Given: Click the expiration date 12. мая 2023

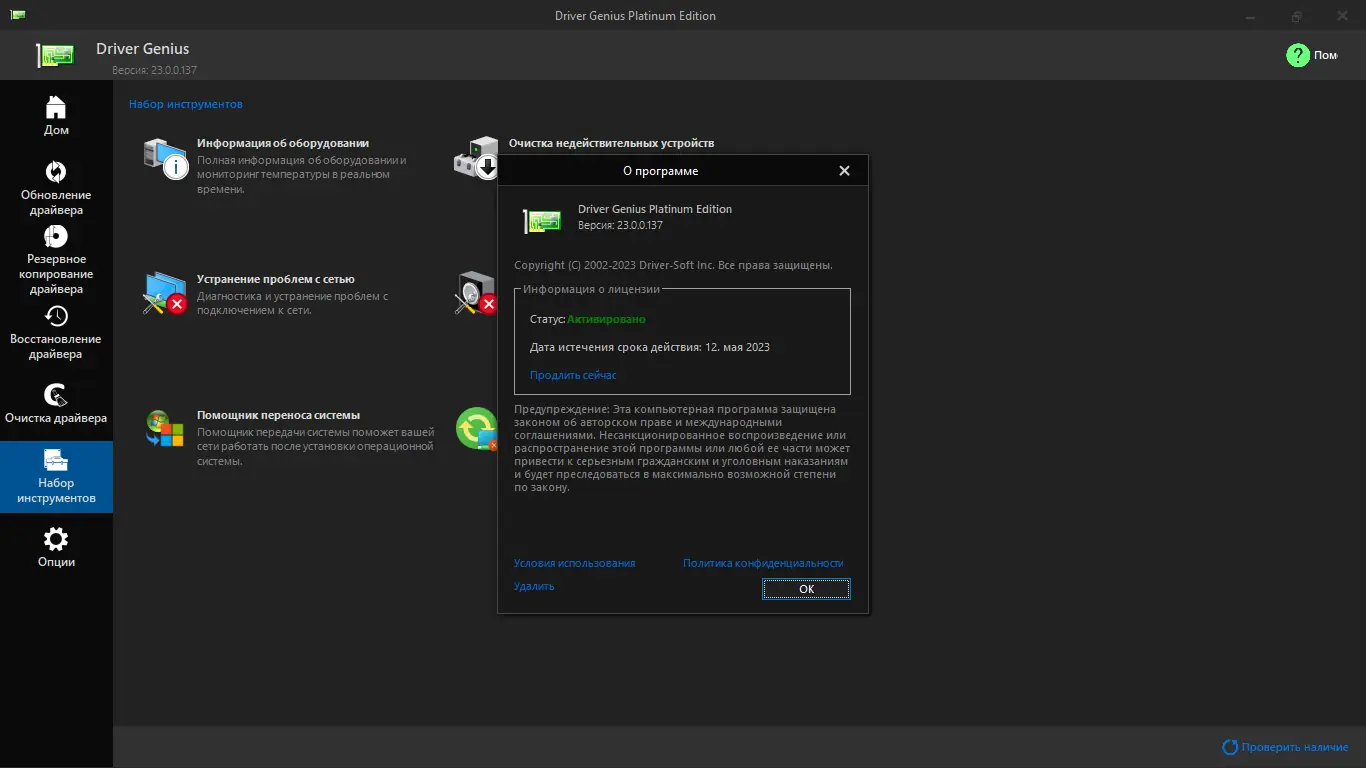Looking at the screenshot, I should coord(737,347).
